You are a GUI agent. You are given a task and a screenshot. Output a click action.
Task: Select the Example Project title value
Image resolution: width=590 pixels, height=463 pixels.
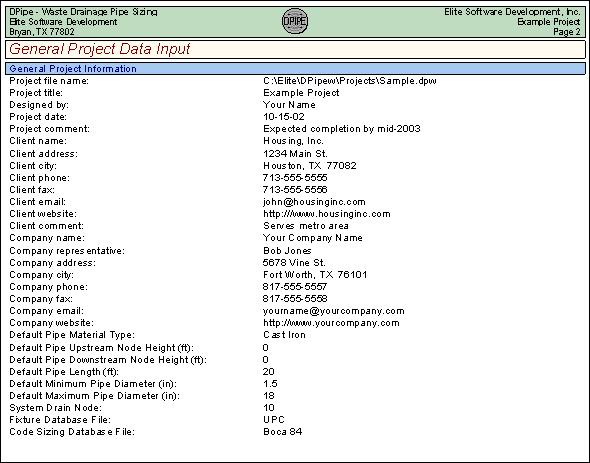click(301, 93)
